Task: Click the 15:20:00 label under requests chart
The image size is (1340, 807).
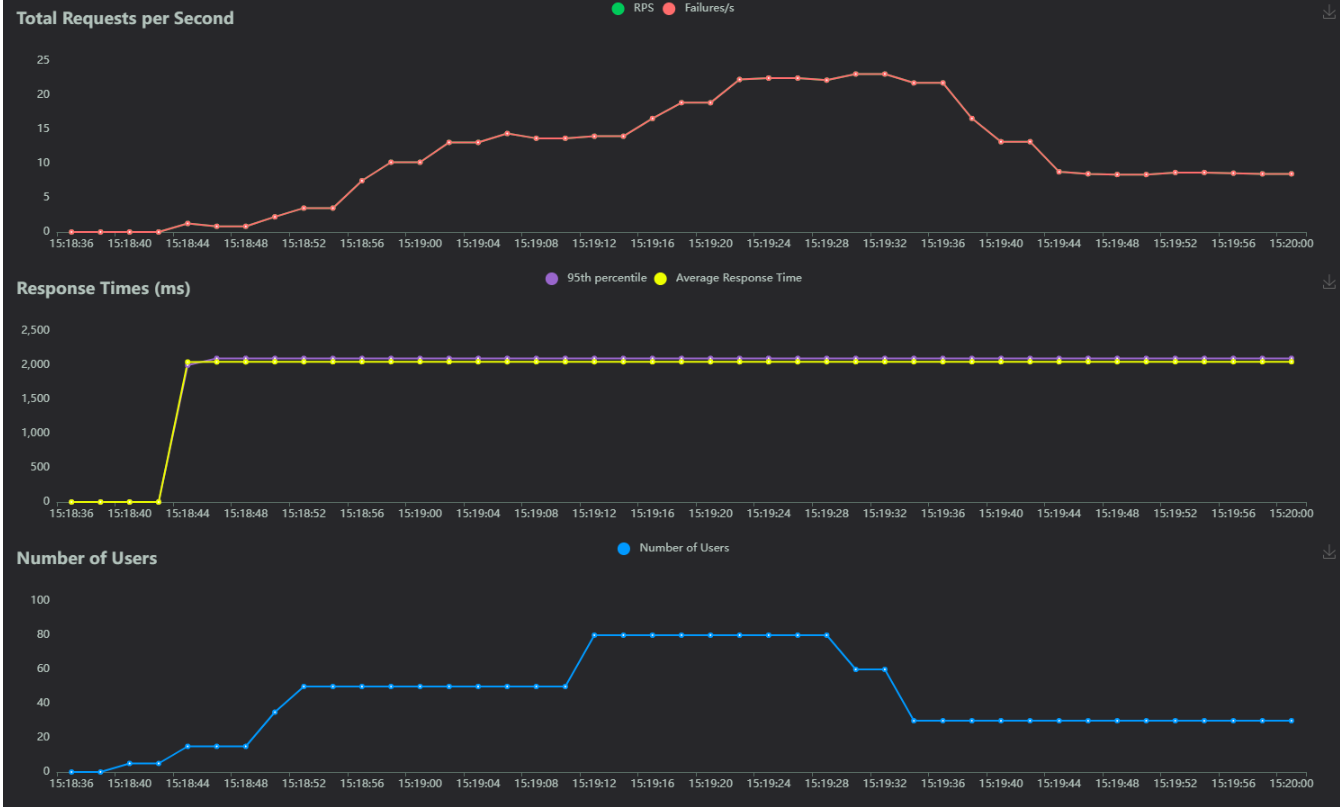Action: pos(1291,242)
